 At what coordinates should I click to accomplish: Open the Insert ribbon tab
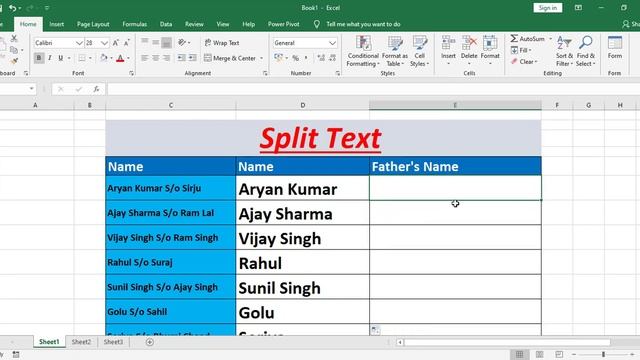[x=56, y=24]
